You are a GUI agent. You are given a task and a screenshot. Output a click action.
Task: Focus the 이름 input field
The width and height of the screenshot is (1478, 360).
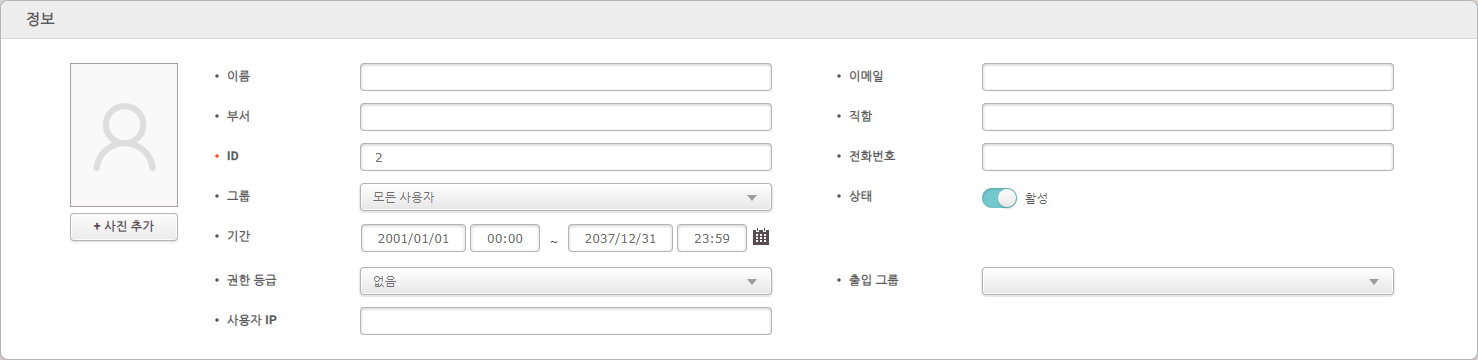pyautogui.click(x=566, y=77)
